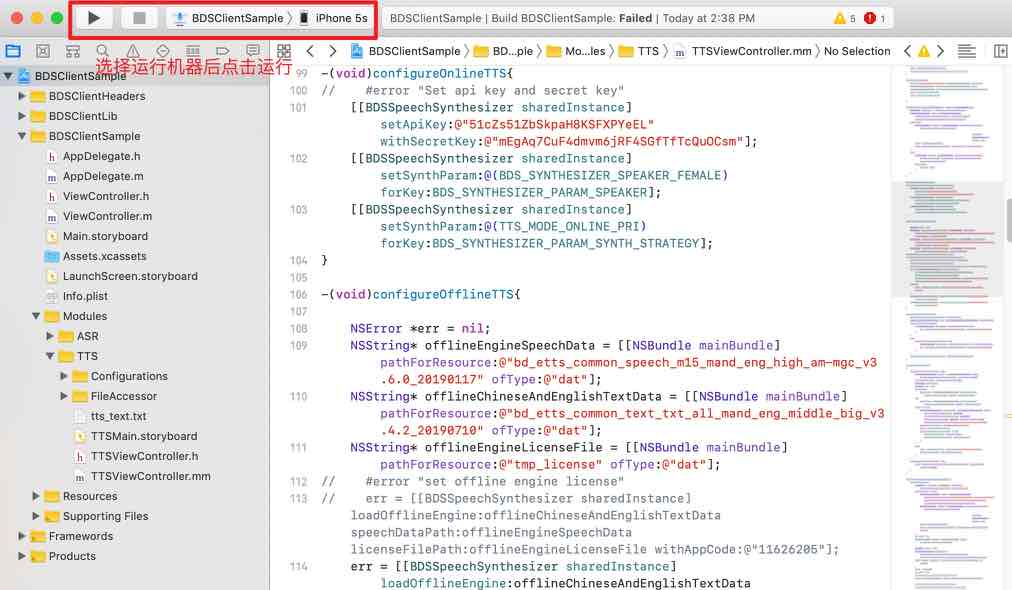Collapse the BDSClientSample project root
This screenshot has height=590, width=1012.
click(8, 76)
